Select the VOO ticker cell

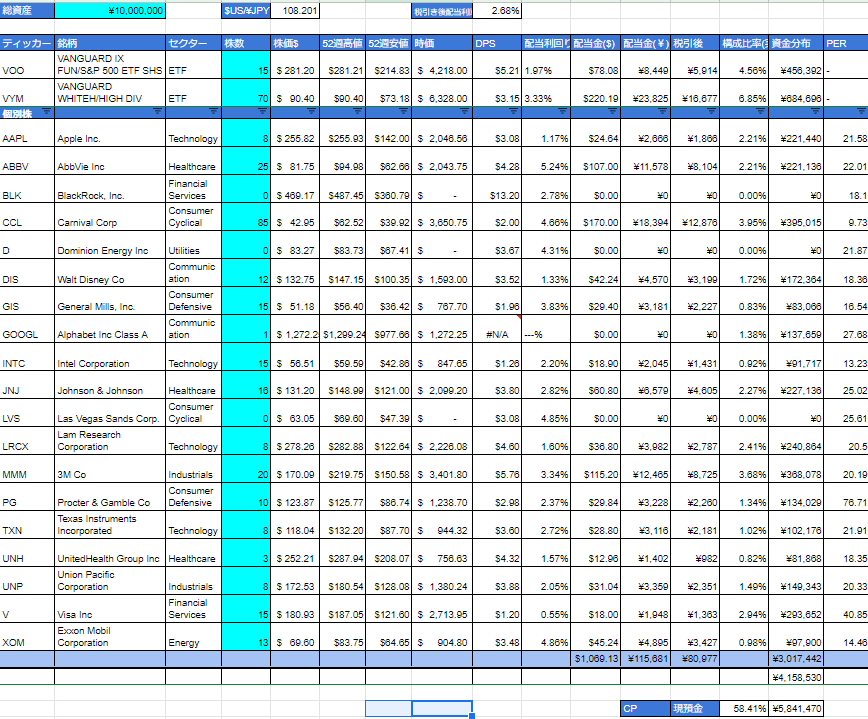27,65
